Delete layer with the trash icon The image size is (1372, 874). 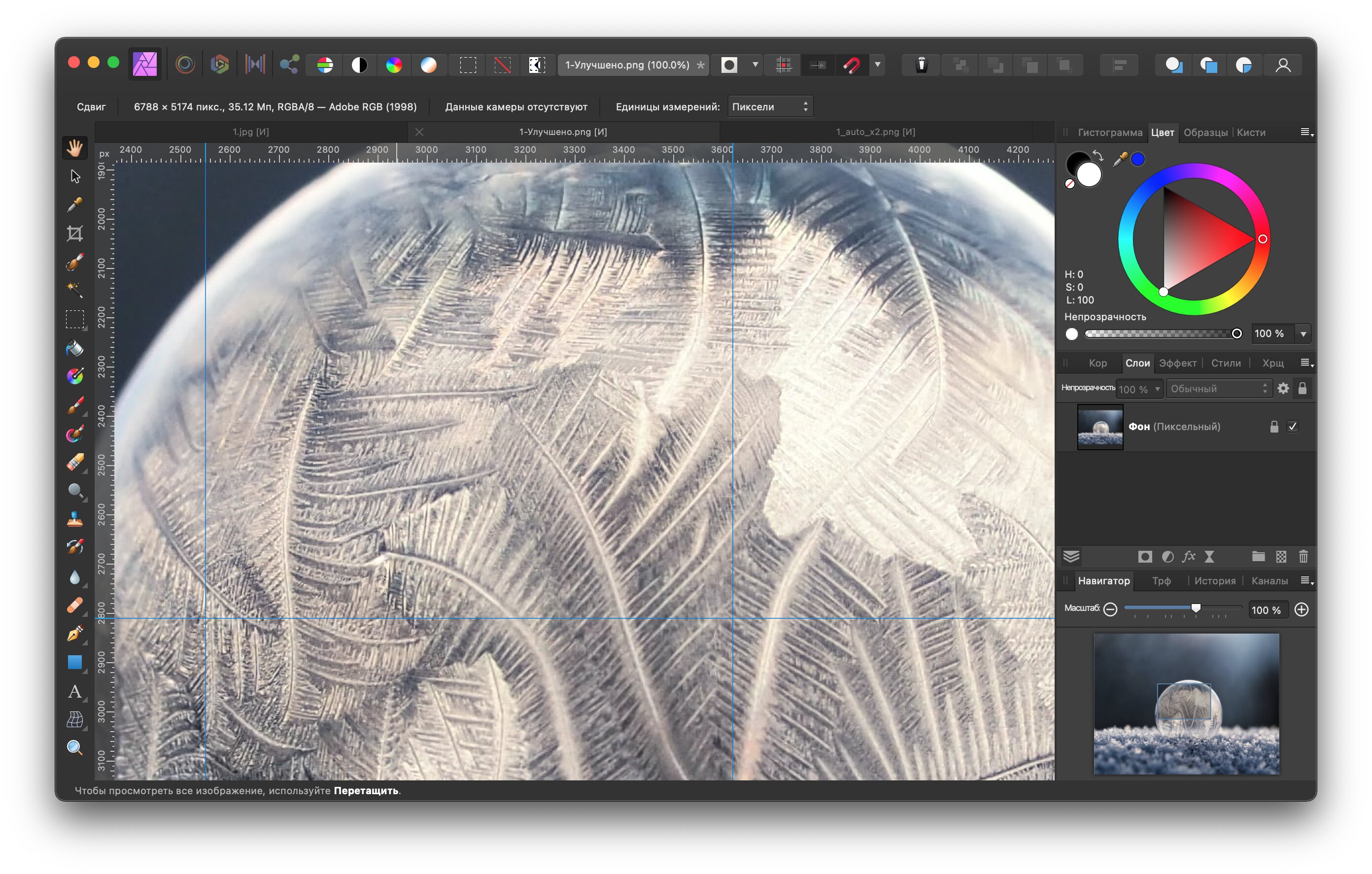[x=1303, y=556]
